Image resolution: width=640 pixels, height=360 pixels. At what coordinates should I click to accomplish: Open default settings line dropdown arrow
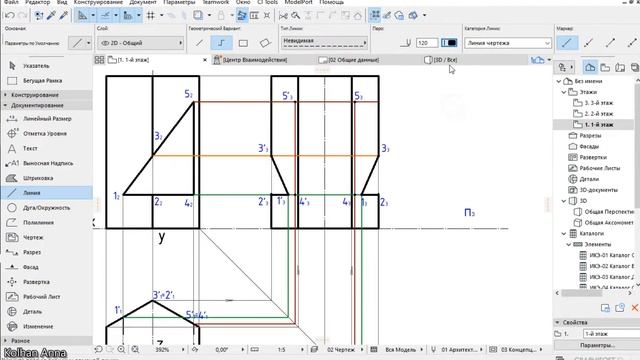pos(89,43)
